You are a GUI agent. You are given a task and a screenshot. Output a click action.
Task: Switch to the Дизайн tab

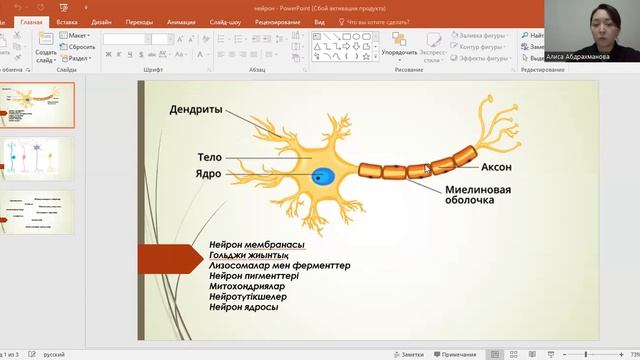coord(101,22)
